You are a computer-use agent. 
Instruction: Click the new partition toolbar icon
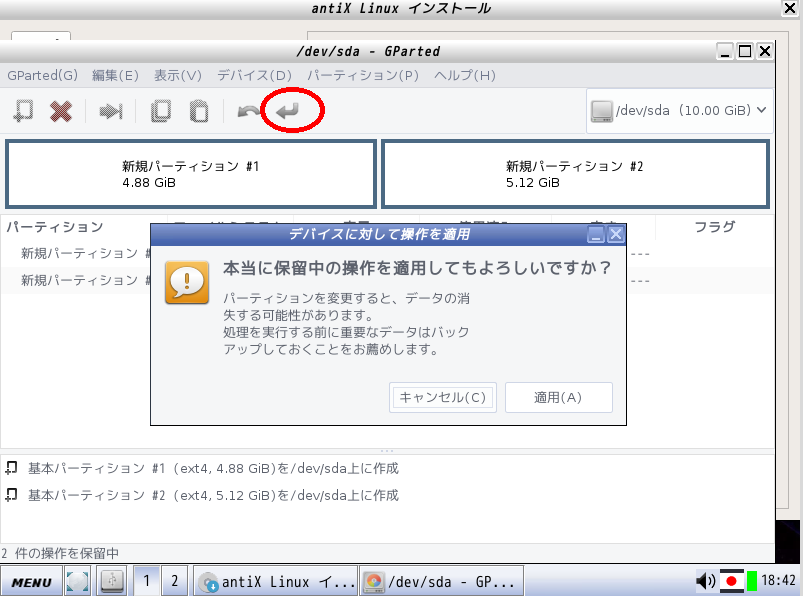23,111
